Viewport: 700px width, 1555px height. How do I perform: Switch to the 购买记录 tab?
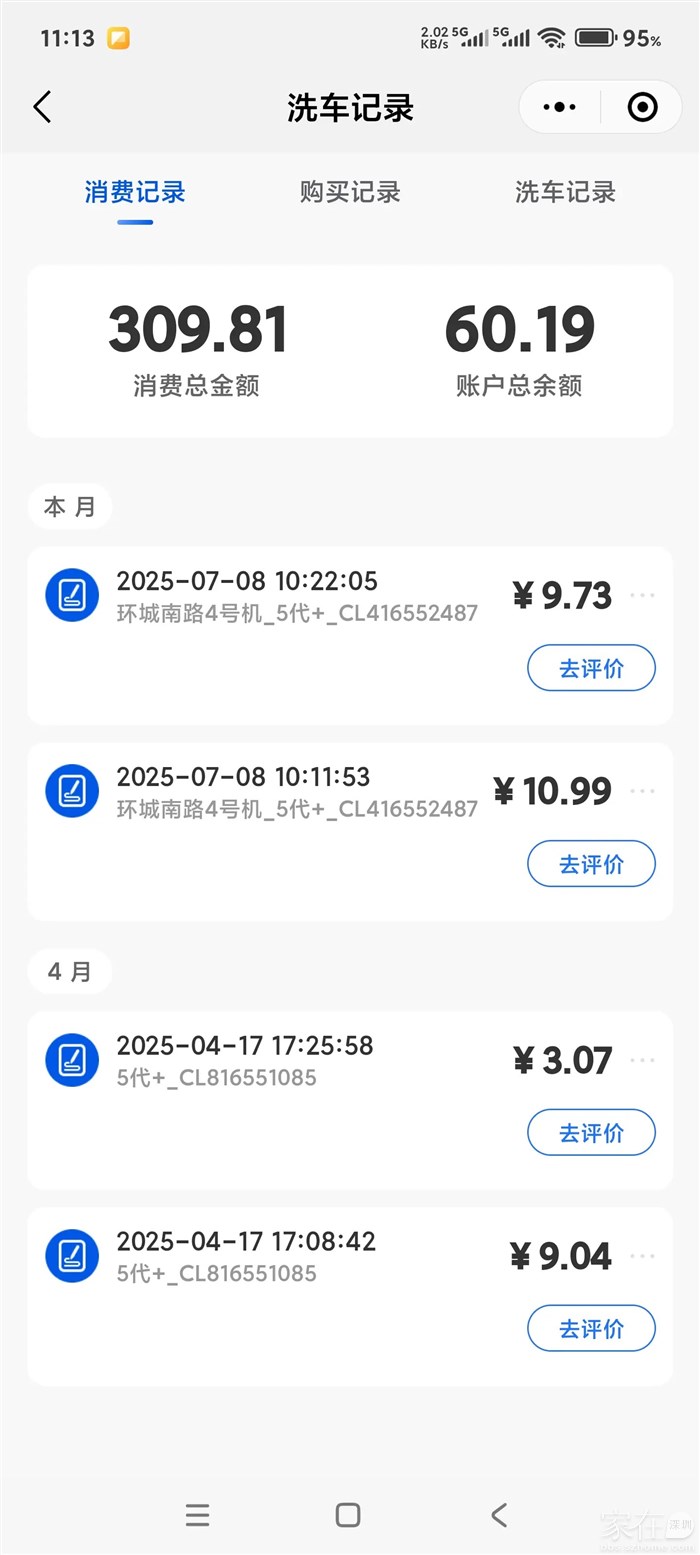pyautogui.click(x=350, y=192)
